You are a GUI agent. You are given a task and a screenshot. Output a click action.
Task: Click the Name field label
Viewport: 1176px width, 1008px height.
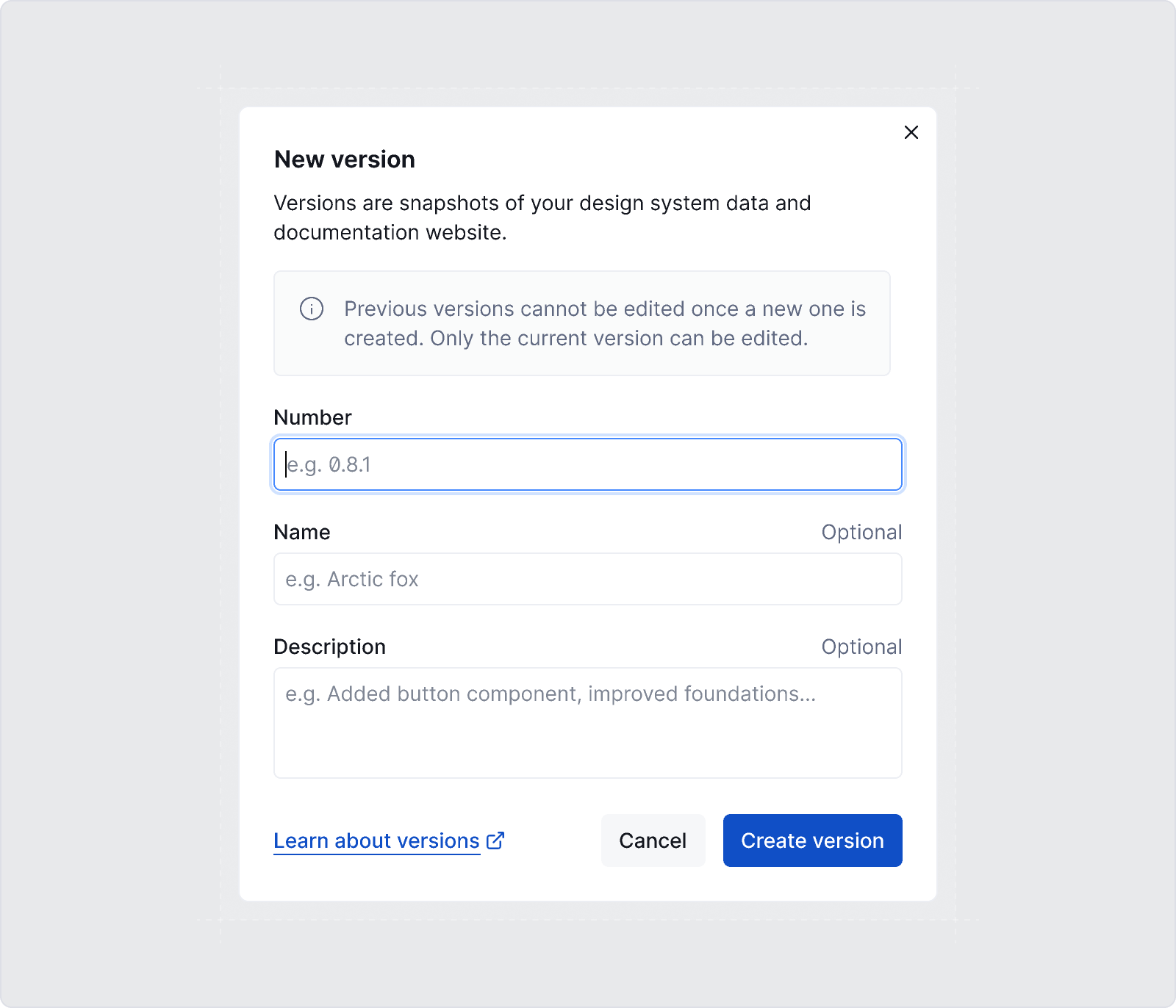pos(302,532)
